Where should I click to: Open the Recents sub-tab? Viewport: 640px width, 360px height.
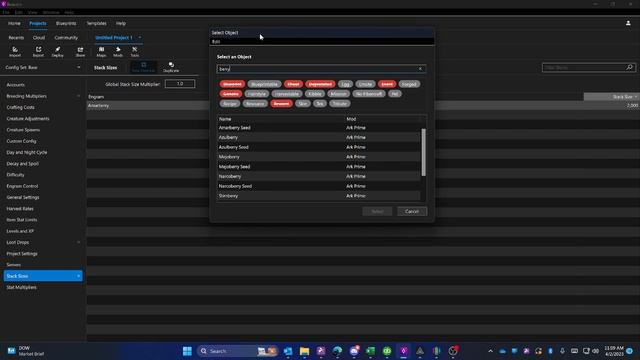point(16,38)
